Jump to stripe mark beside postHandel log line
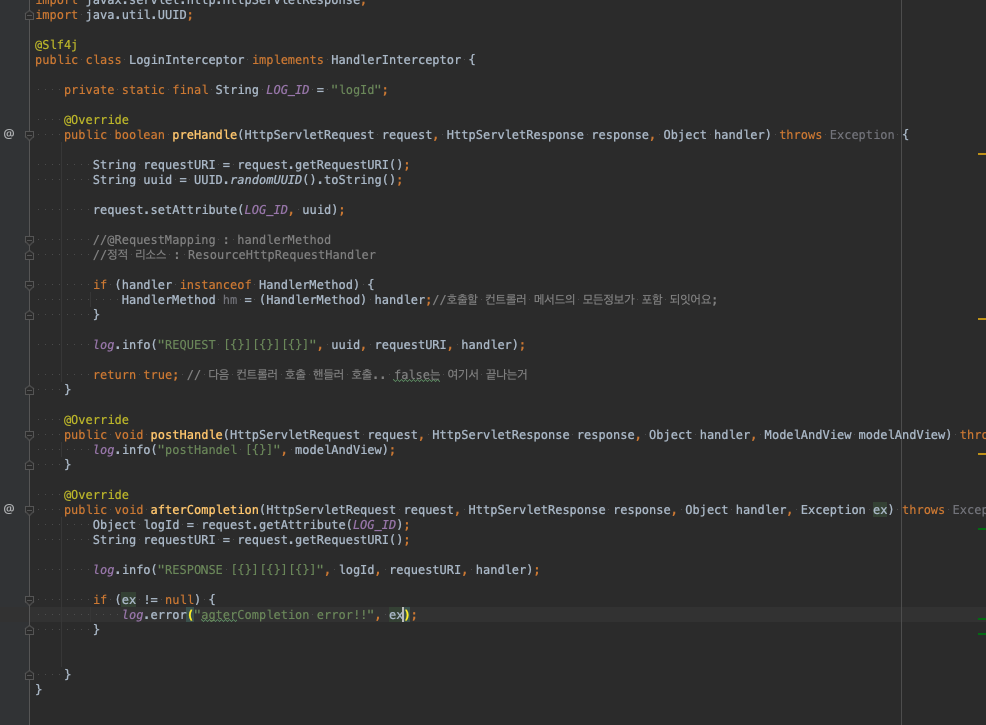Image resolution: width=986 pixels, height=725 pixels. point(982,453)
